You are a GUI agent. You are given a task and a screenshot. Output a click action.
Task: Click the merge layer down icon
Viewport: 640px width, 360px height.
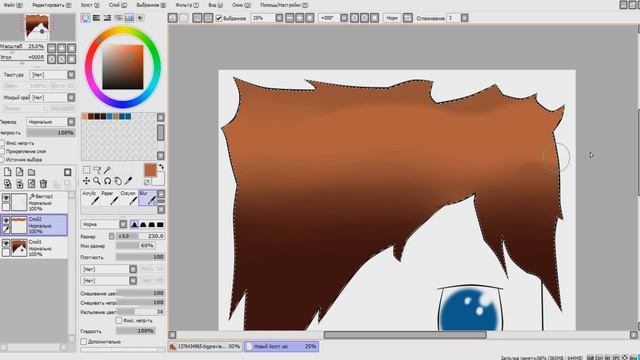[x=20, y=184]
